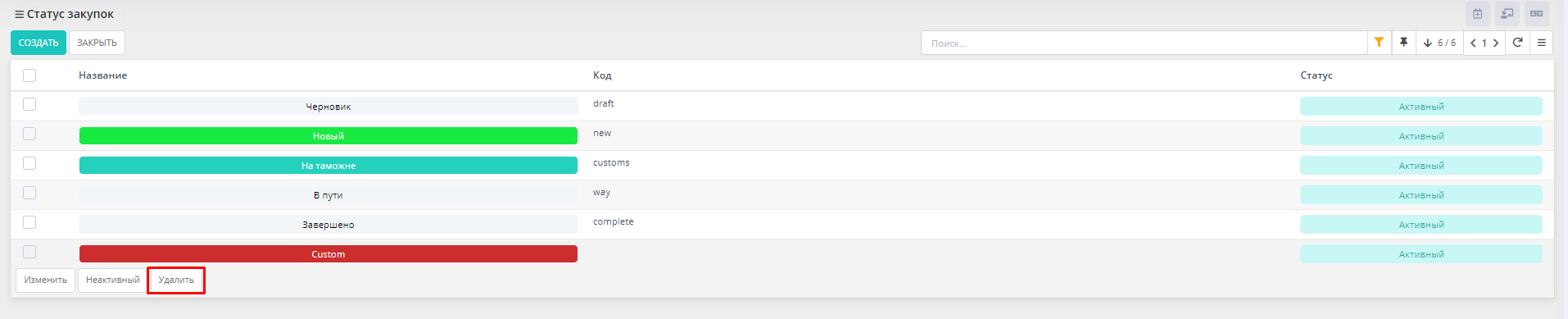Toggle the select-all checkbox in header
Viewport: 1568px width, 319px height.
click(x=29, y=75)
